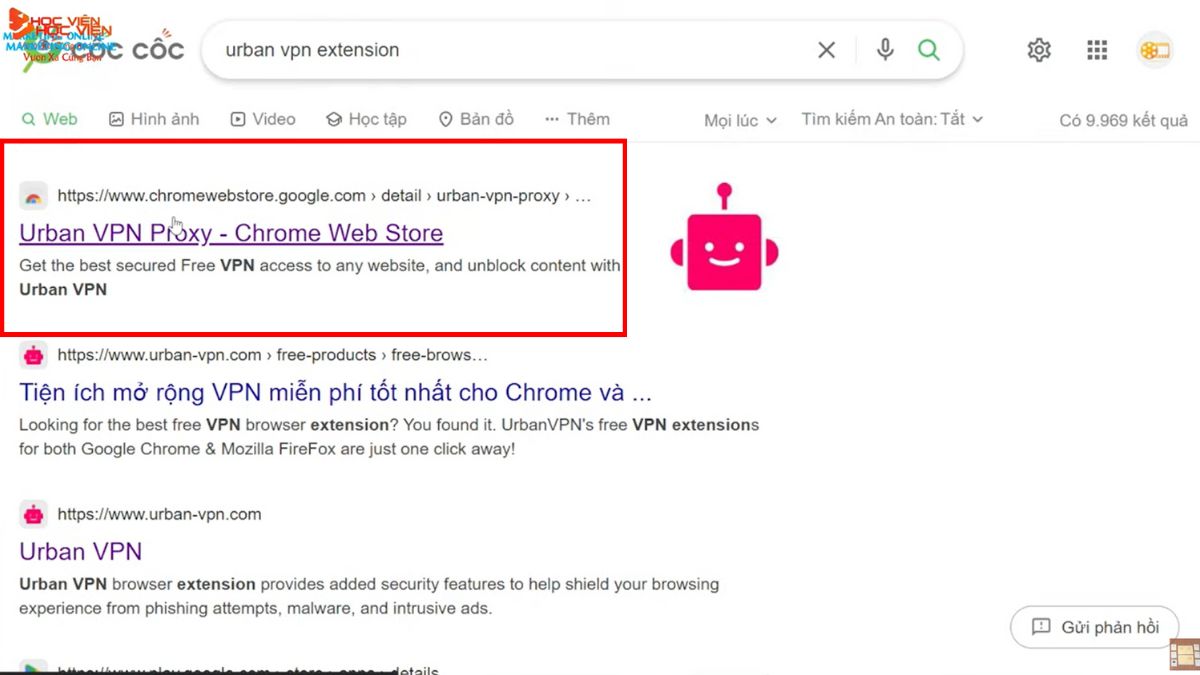Click the Gửi phản hồi feedback button
This screenshot has height=675, width=1200.
1095,627
